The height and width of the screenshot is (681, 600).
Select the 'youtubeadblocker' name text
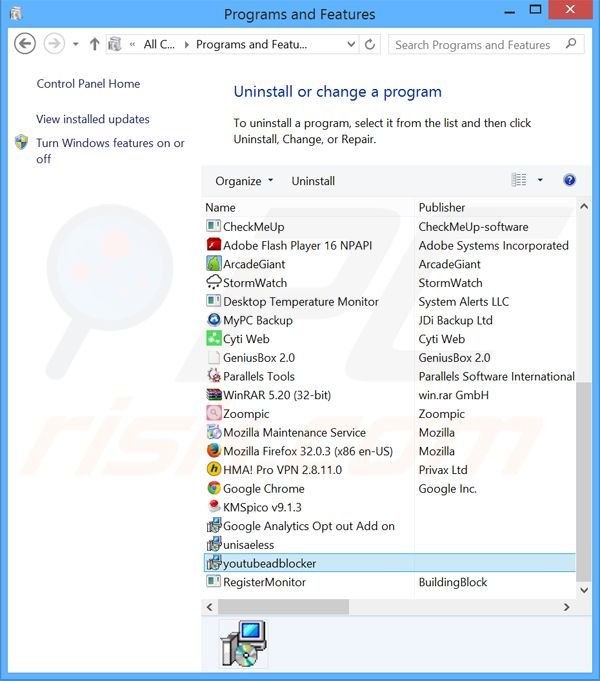click(x=269, y=563)
